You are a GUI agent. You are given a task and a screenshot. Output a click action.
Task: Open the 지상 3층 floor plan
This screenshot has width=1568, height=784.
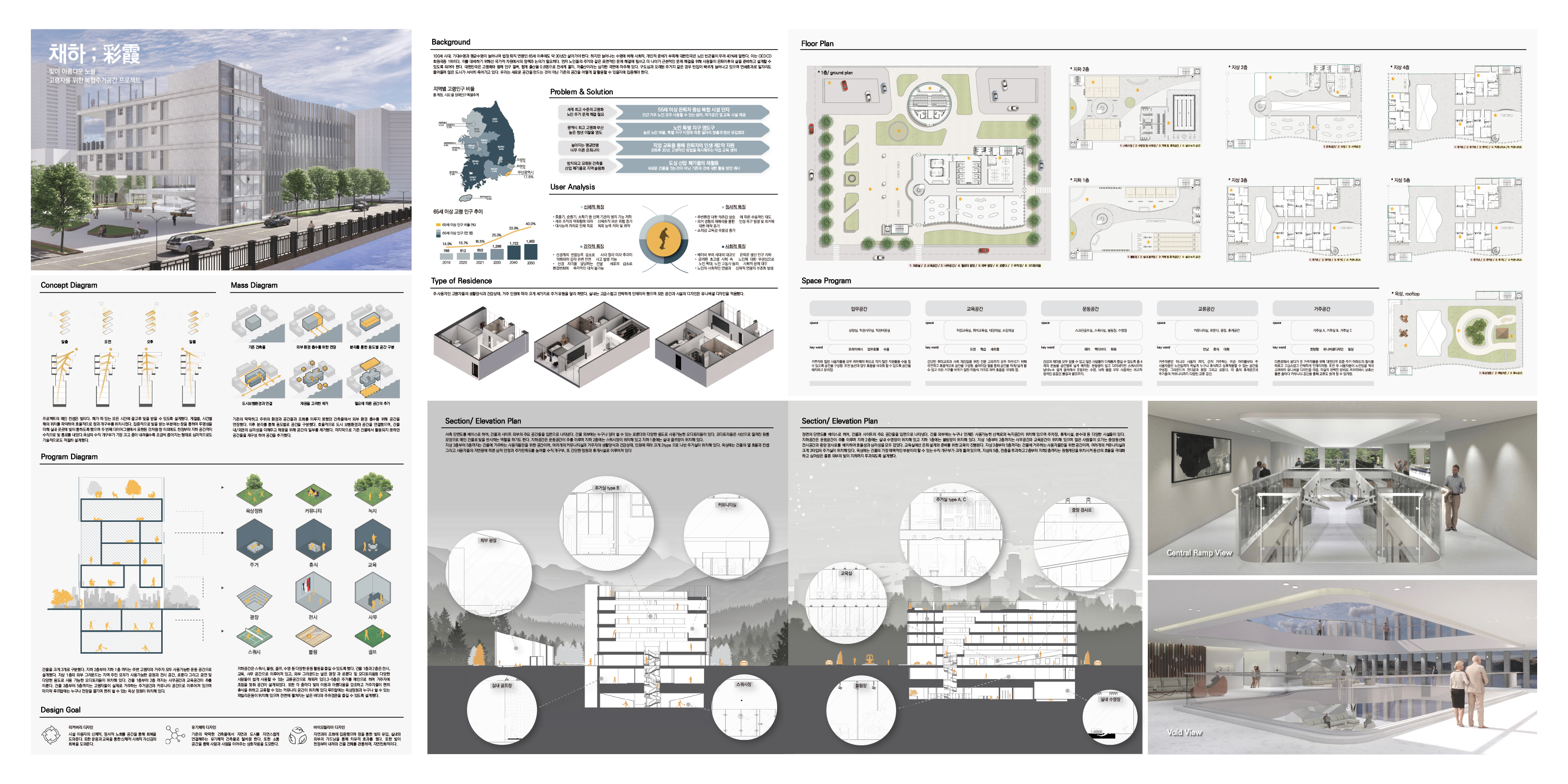[x=1294, y=220]
